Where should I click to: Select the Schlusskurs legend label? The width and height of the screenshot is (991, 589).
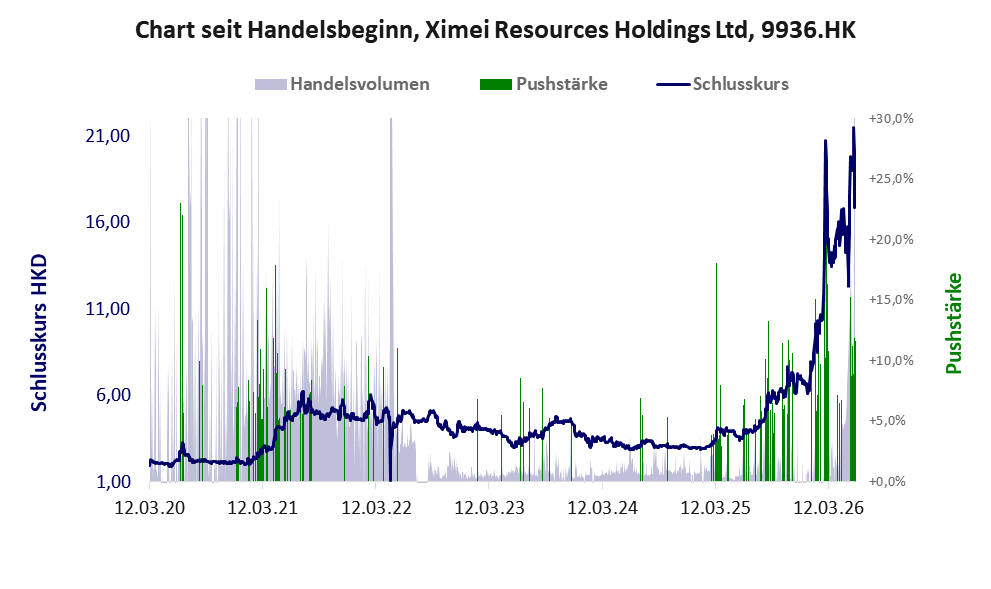[x=741, y=84]
